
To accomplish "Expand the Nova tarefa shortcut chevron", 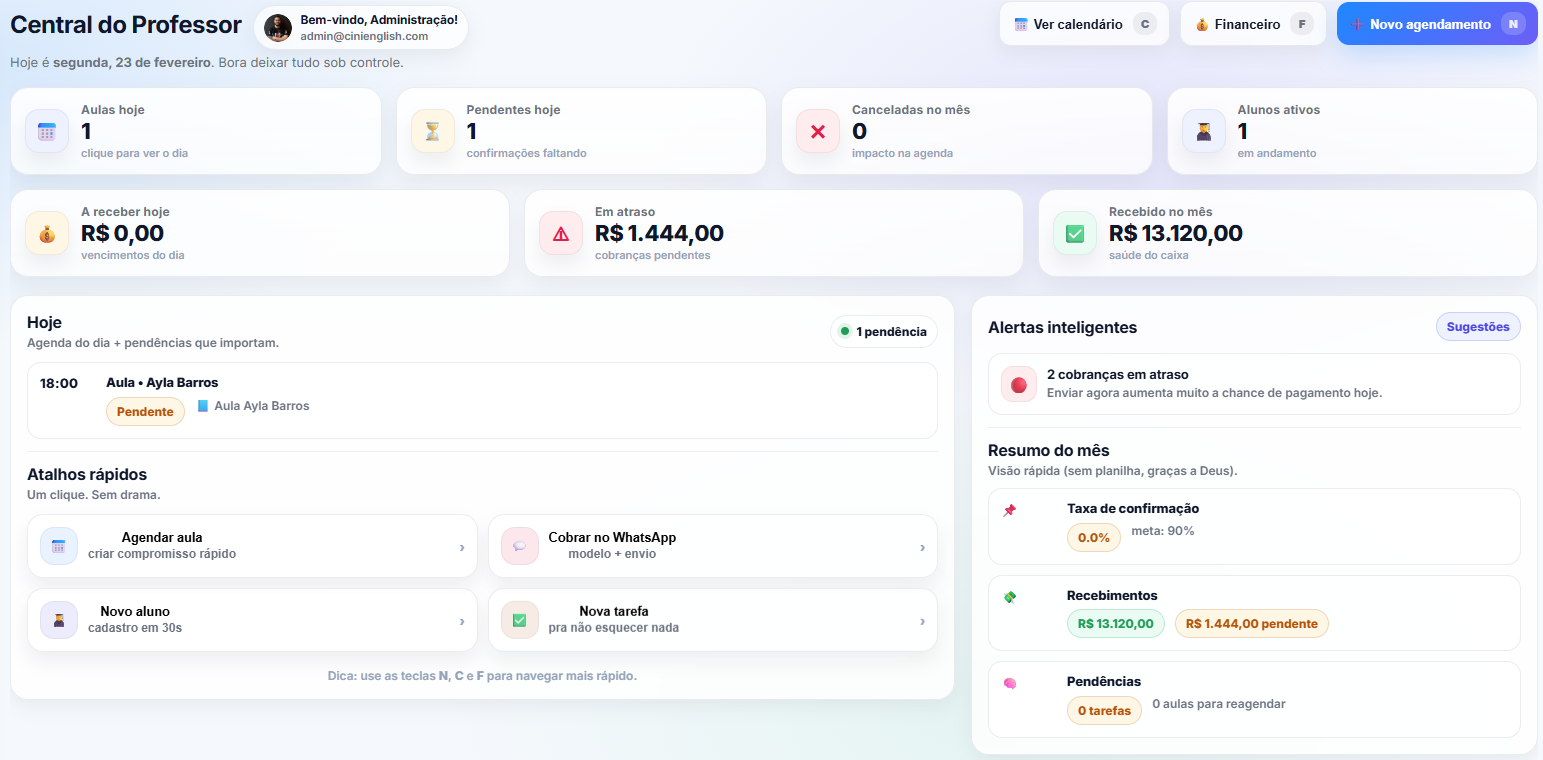I will tap(923, 620).
